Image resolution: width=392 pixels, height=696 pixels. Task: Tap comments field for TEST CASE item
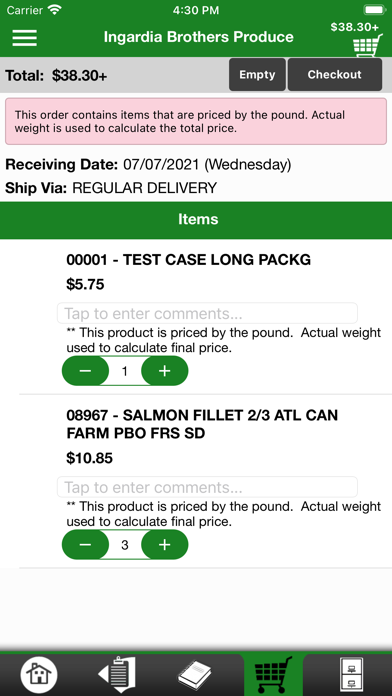tap(207, 313)
